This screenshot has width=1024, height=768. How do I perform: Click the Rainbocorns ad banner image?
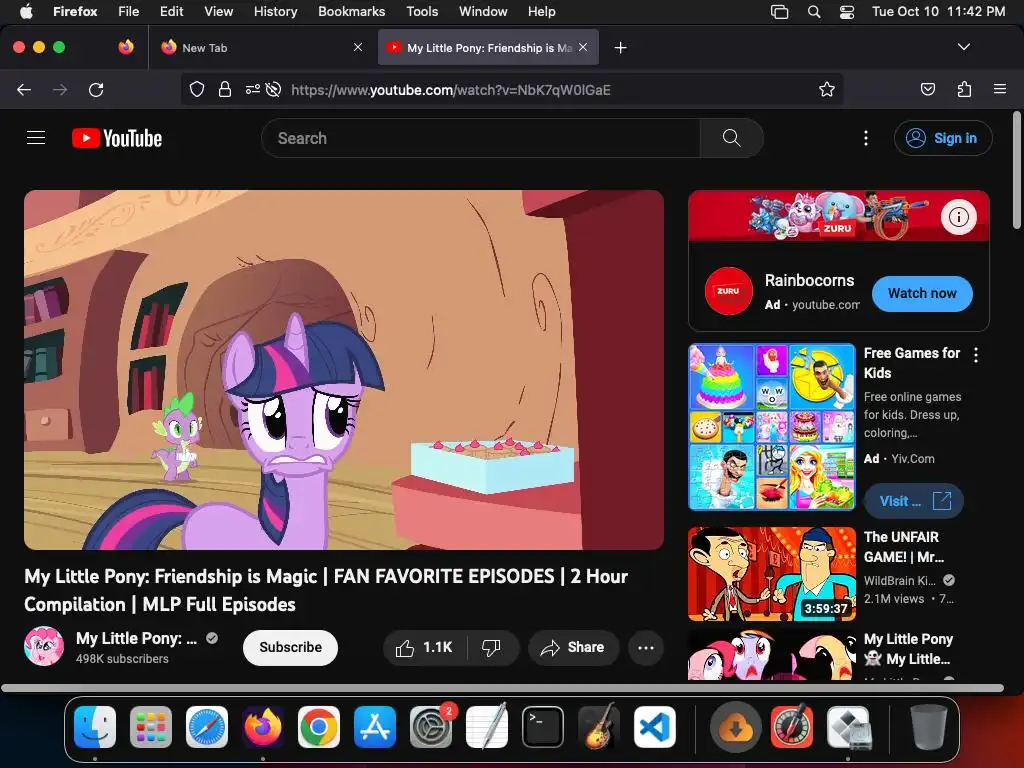pos(839,216)
